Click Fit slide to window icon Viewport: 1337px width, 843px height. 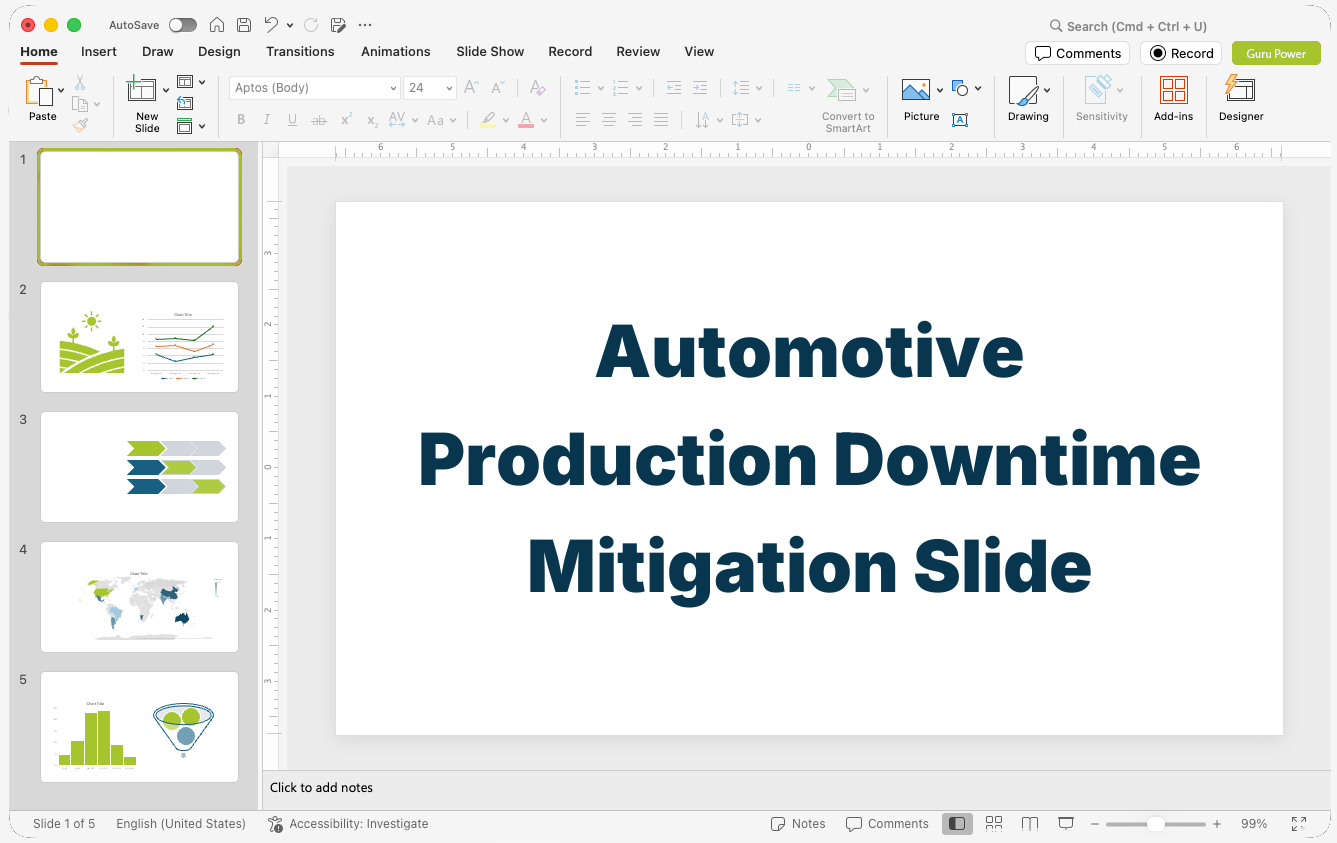click(1298, 824)
